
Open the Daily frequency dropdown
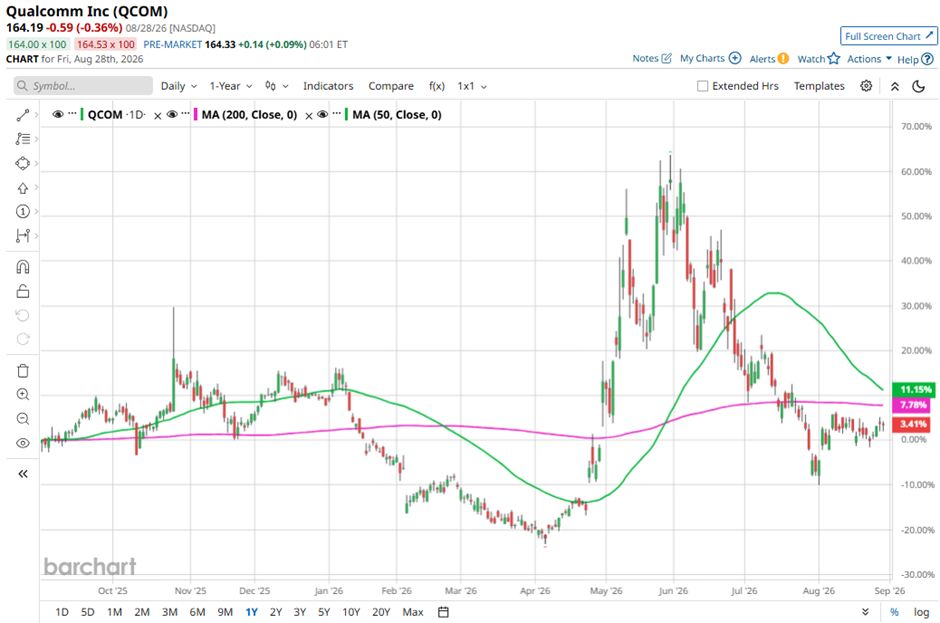(179, 86)
